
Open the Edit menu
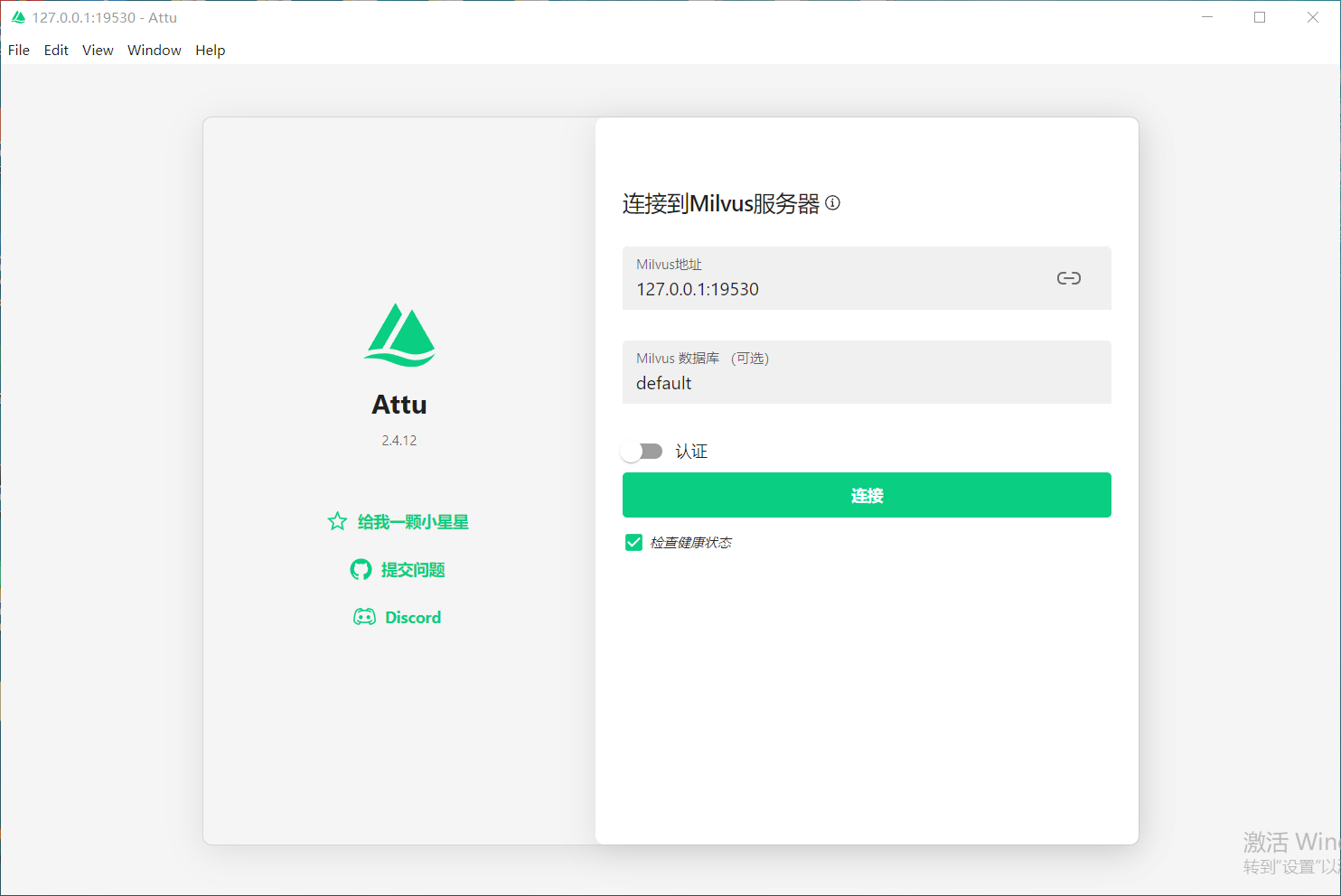pyautogui.click(x=56, y=51)
